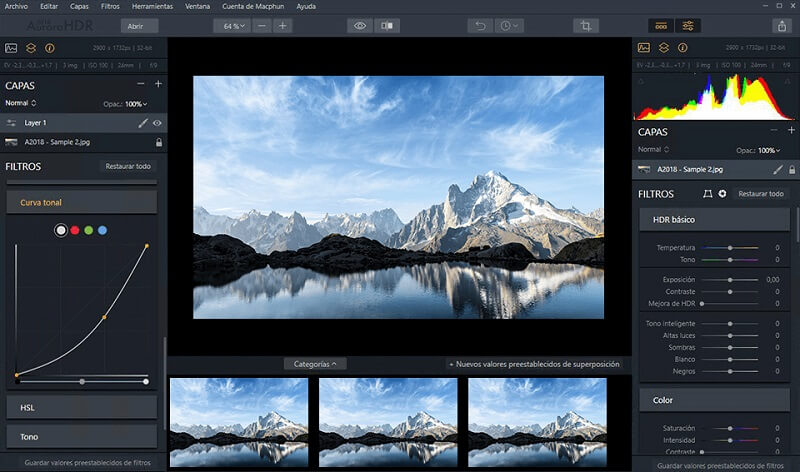800x472 pixels.
Task: Expand the Categorías presets dropdown
Action: point(314,364)
